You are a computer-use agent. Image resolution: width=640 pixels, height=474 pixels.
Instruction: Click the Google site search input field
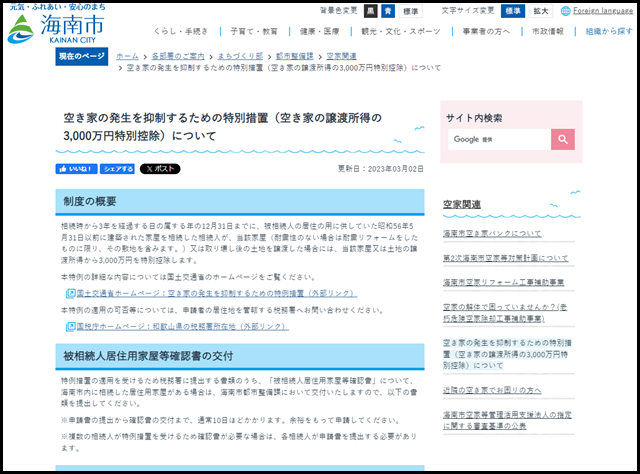coord(499,139)
